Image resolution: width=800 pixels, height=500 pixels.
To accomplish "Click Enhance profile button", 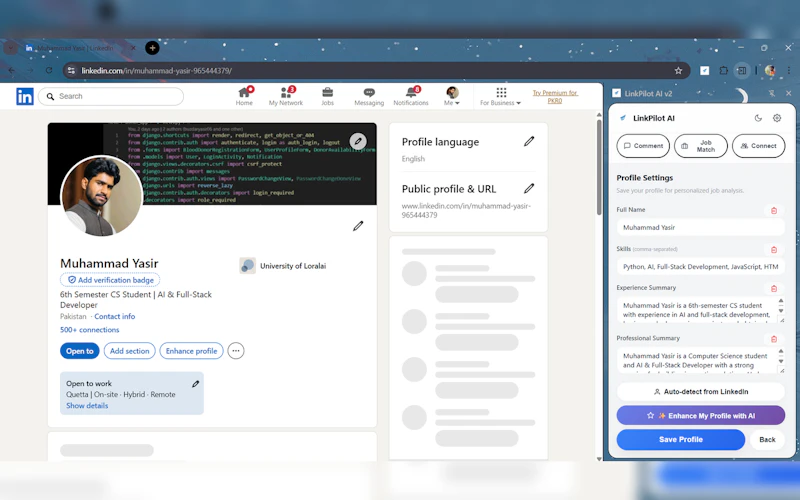I will click(x=191, y=351).
